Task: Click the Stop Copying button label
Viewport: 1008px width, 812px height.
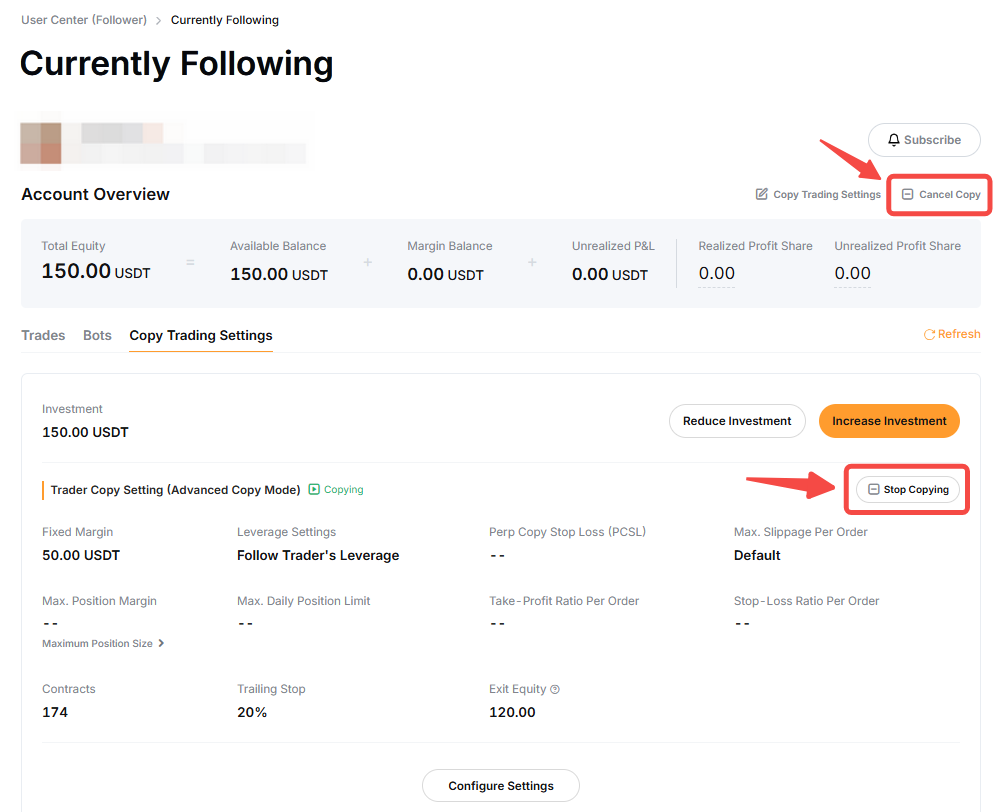Action: coord(916,490)
